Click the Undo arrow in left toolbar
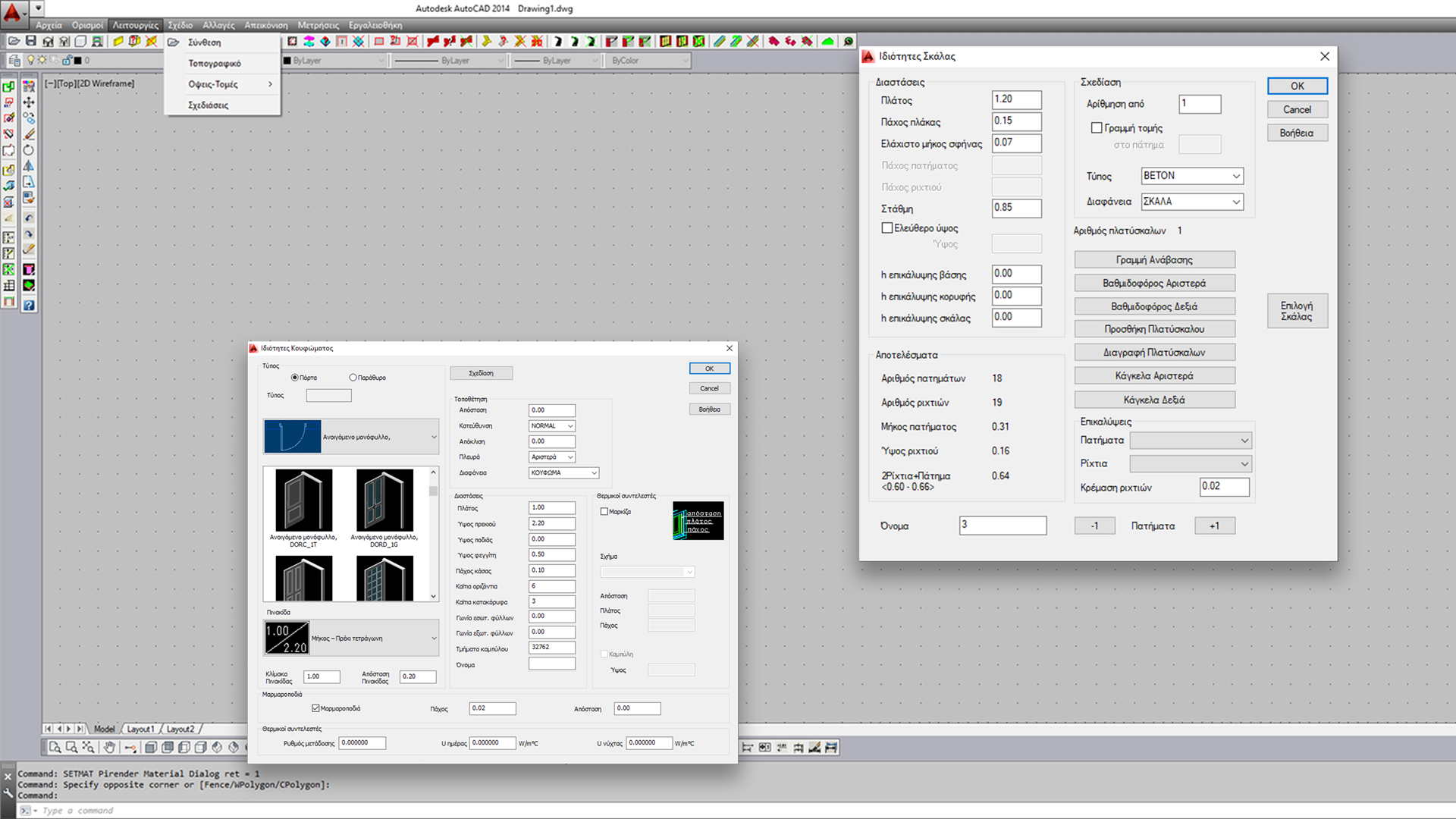The height and width of the screenshot is (819, 1456). 29,218
